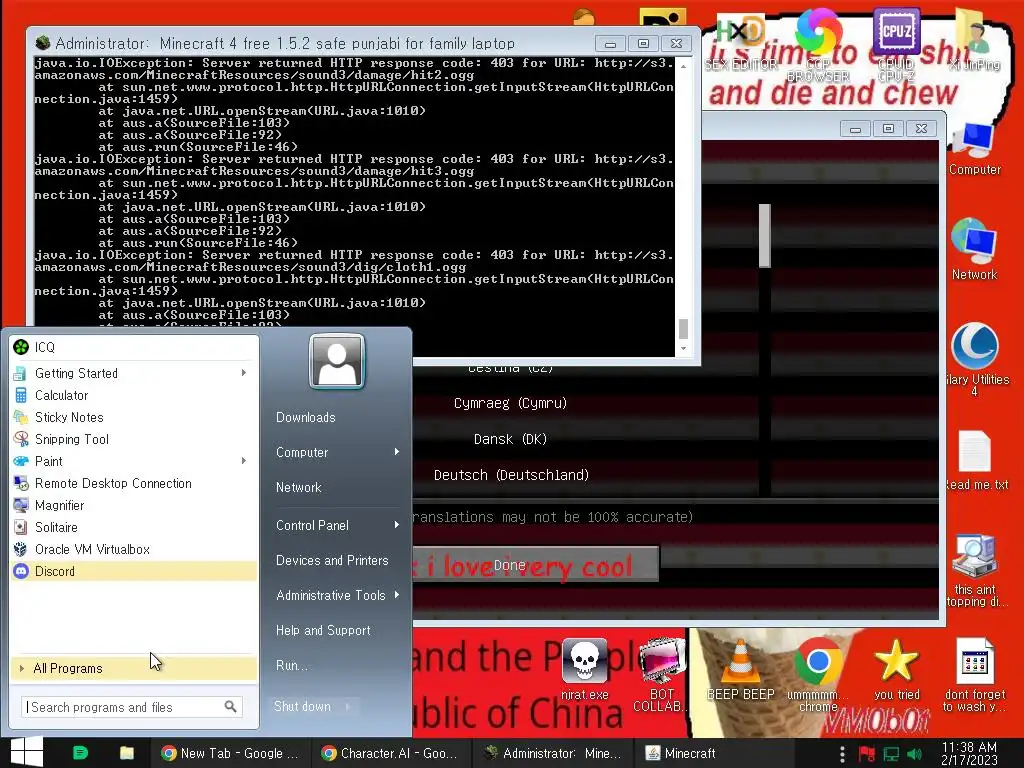Expand the Administrative Tools submenu arrow
This screenshot has height=768, width=1024.
[396, 595]
